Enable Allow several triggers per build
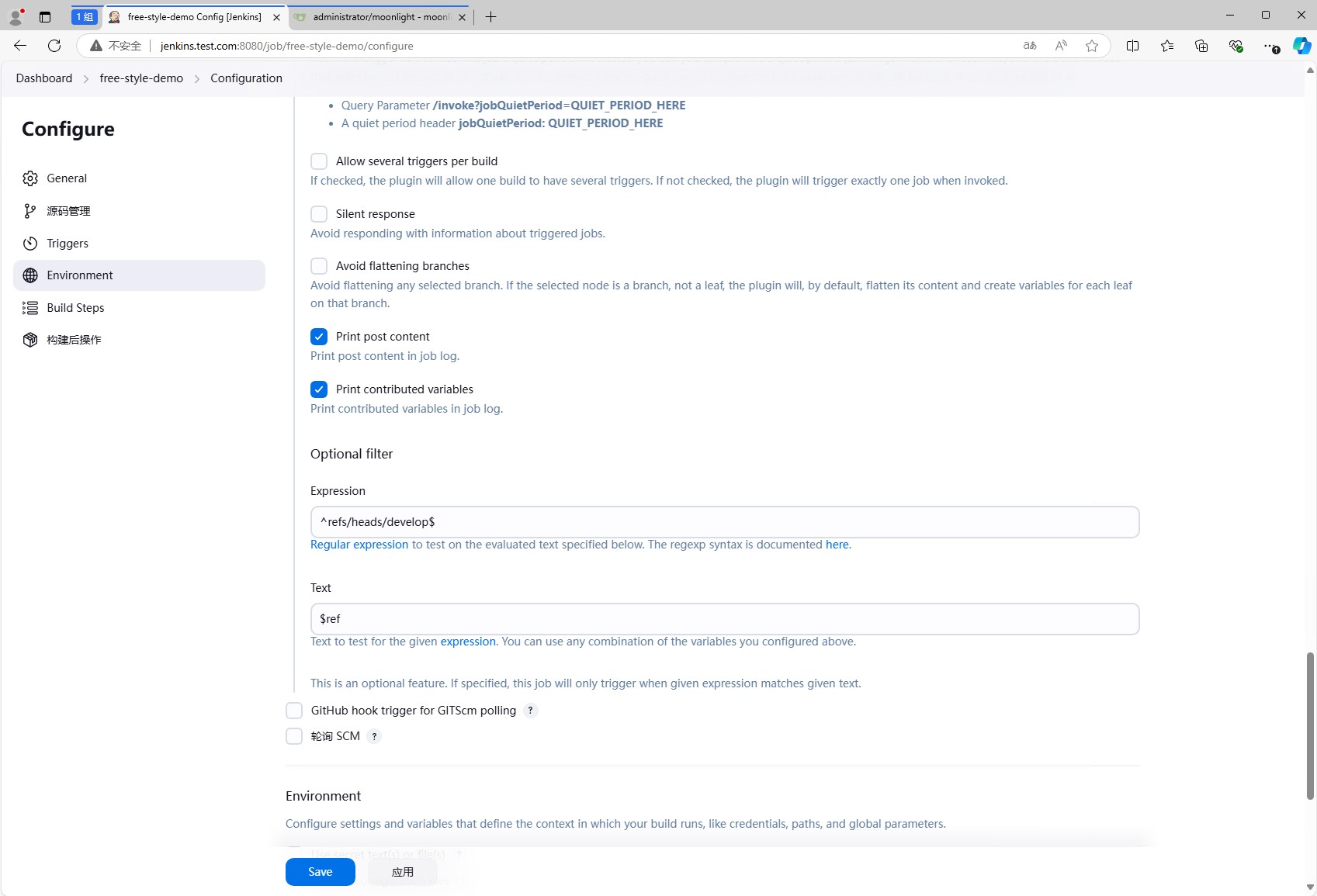The height and width of the screenshot is (896, 1317). pyautogui.click(x=319, y=161)
